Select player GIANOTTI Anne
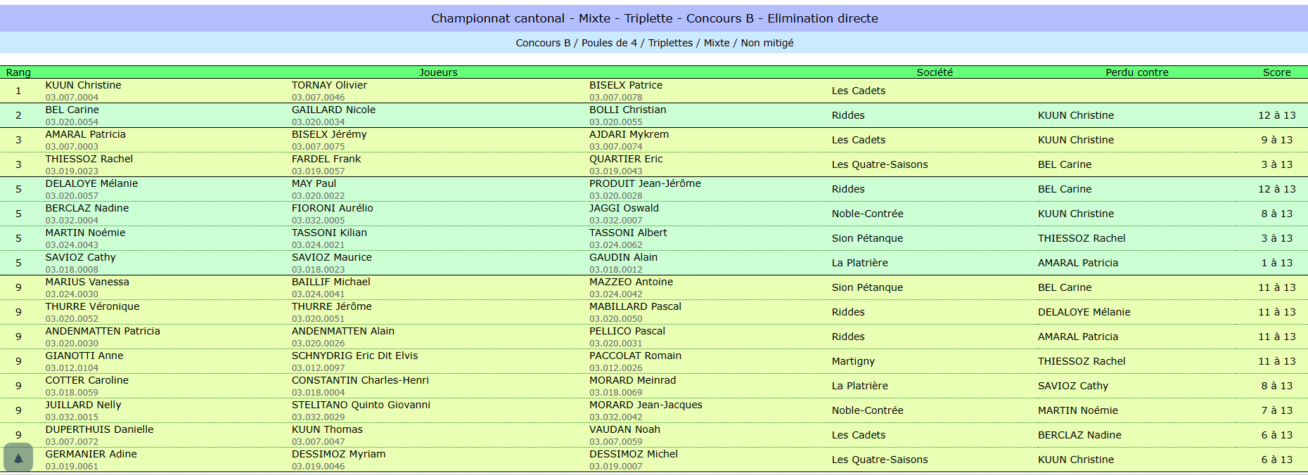Viewport: 1308px width, 475px height. coord(84,355)
